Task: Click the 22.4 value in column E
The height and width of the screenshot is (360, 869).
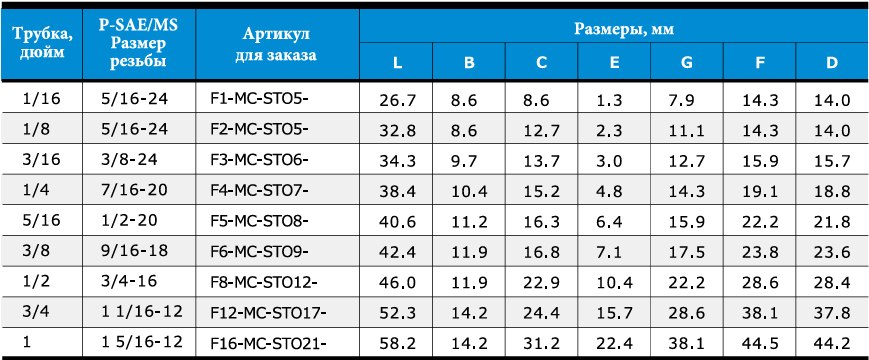Action: (615, 344)
